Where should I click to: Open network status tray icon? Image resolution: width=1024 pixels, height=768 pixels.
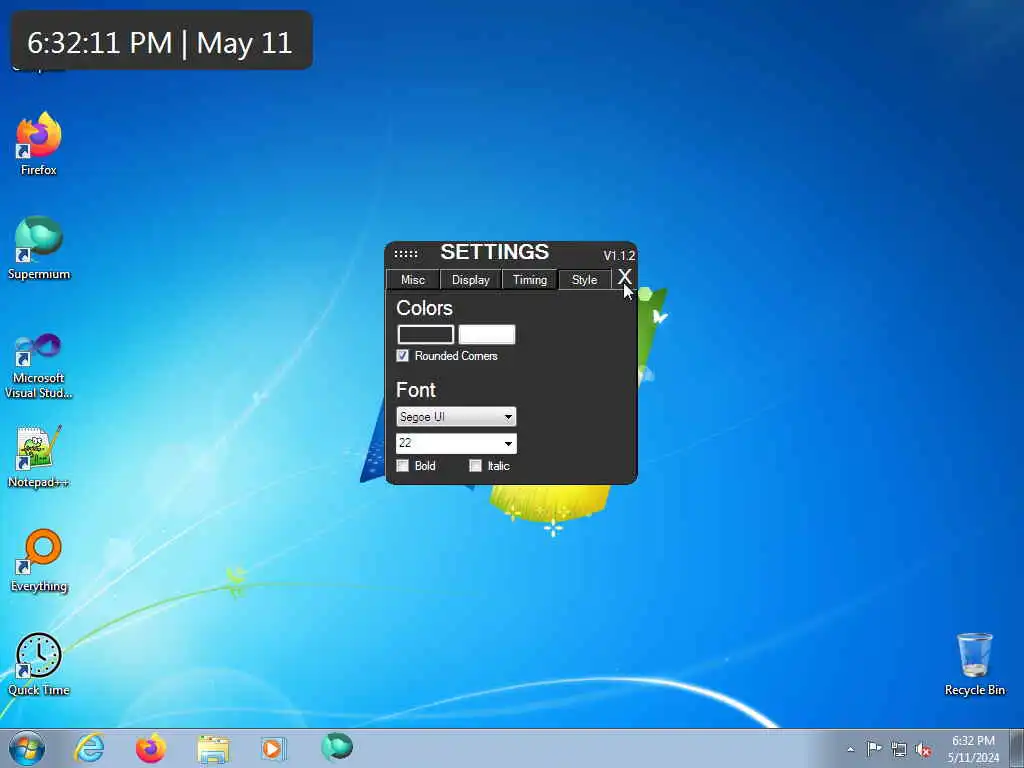coord(899,749)
